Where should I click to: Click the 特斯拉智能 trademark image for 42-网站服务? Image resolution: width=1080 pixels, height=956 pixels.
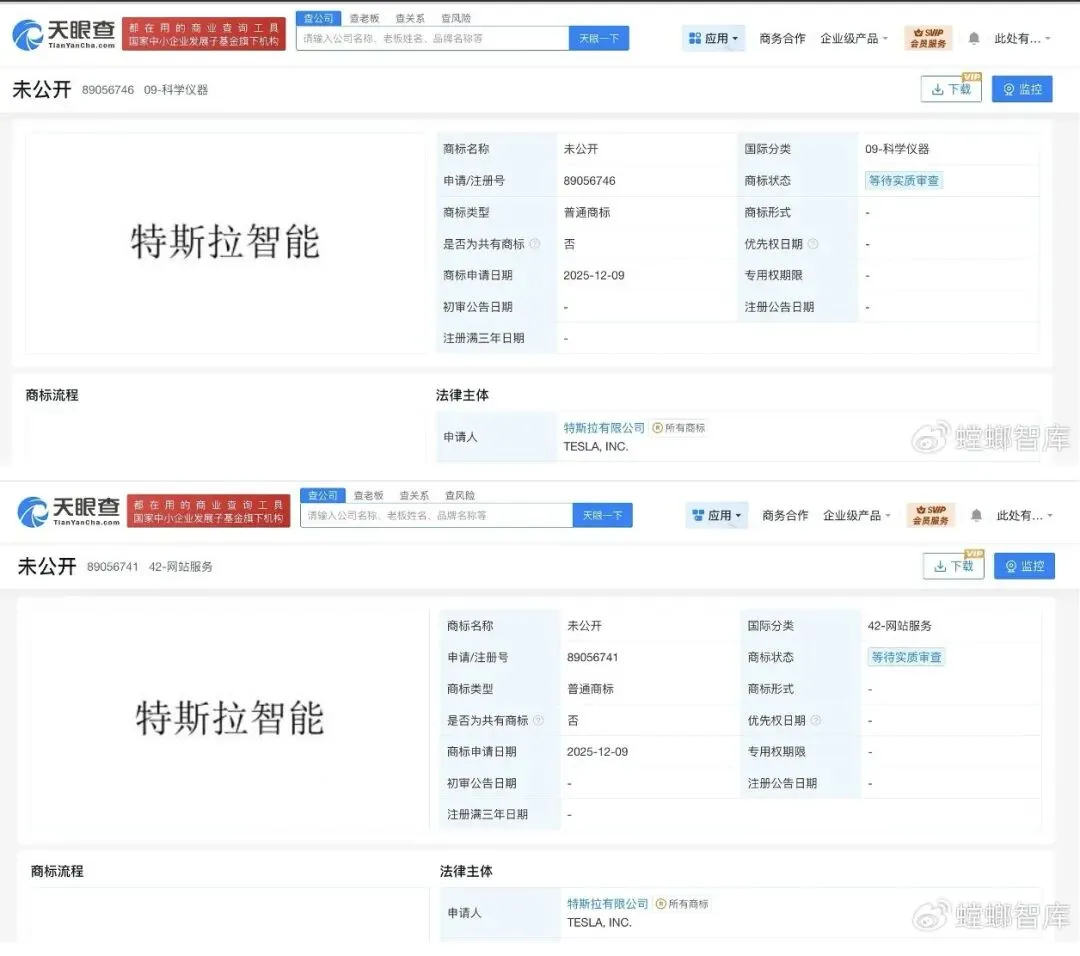[x=229, y=718]
